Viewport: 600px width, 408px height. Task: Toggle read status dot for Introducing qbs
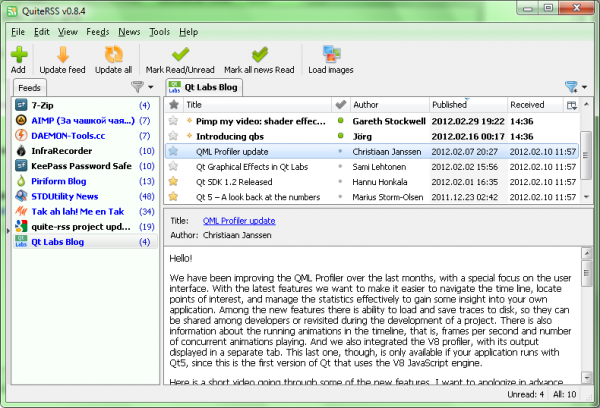pos(340,136)
